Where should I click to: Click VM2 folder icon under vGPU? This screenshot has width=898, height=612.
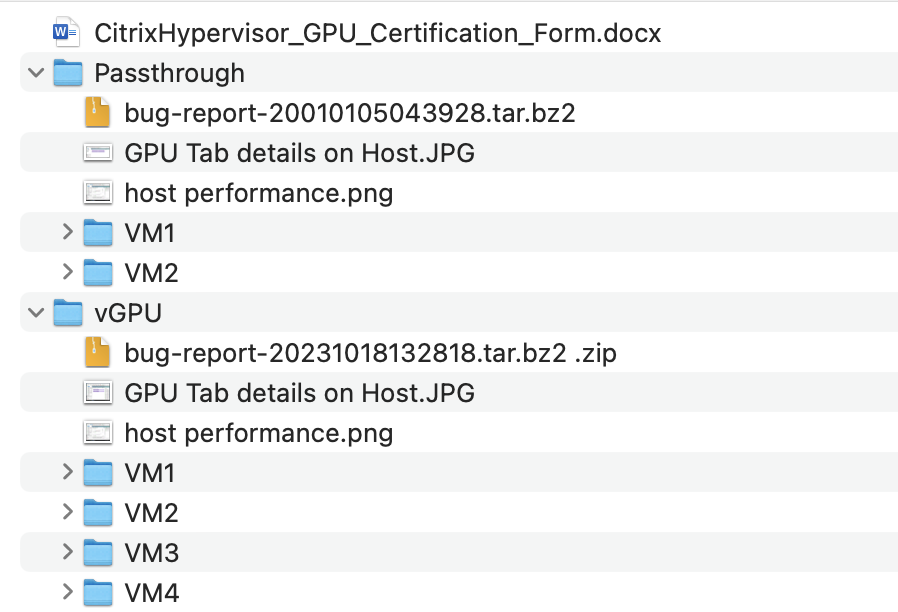pos(97,512)
